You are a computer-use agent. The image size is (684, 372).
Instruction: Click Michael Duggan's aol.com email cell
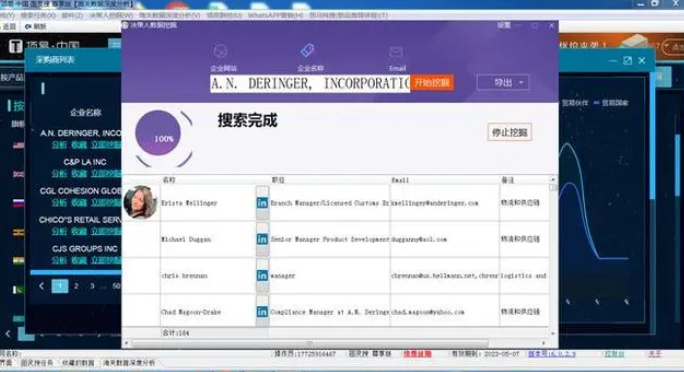tap(445, 239)
